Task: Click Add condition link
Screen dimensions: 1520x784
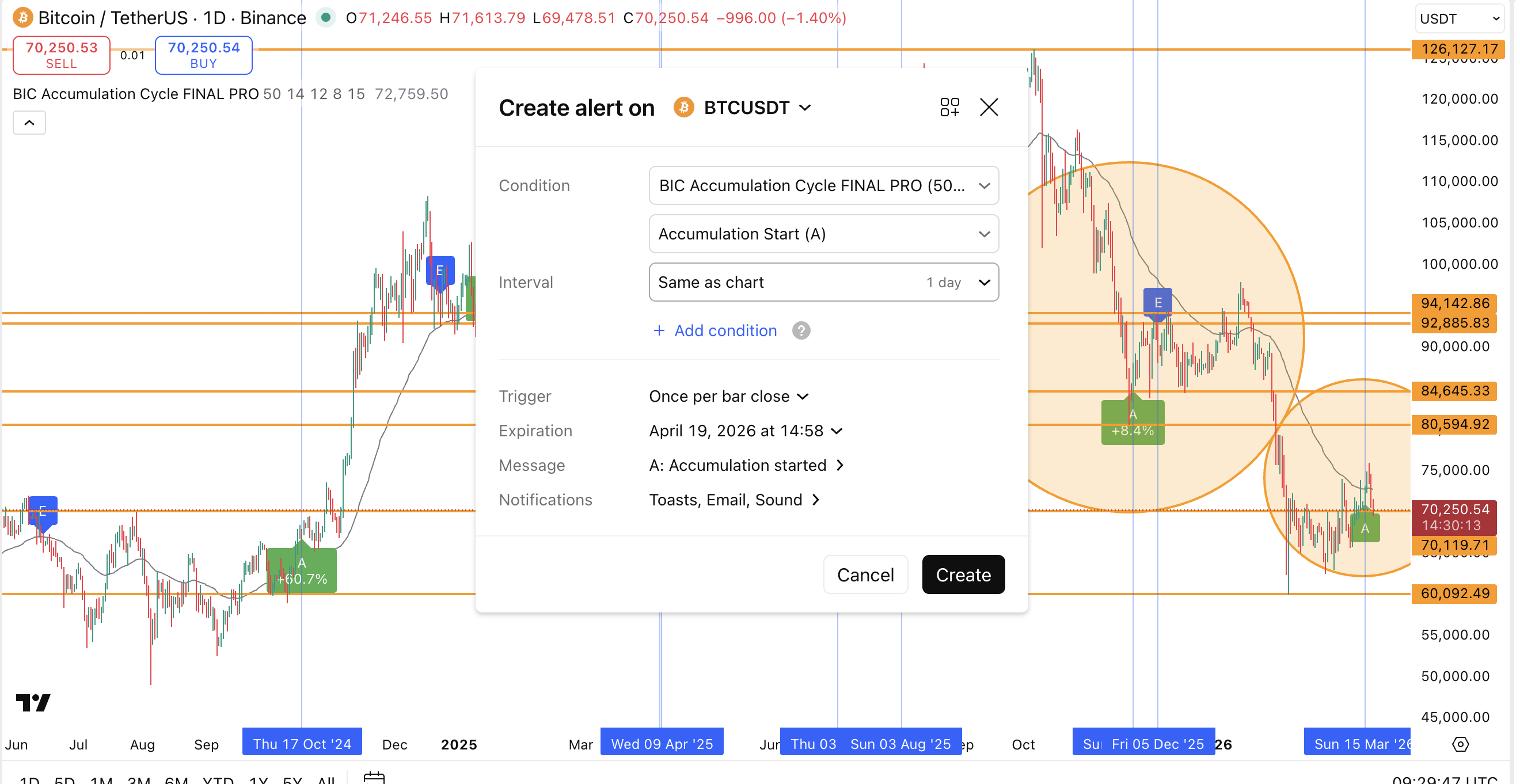Action: pos(715,330)
